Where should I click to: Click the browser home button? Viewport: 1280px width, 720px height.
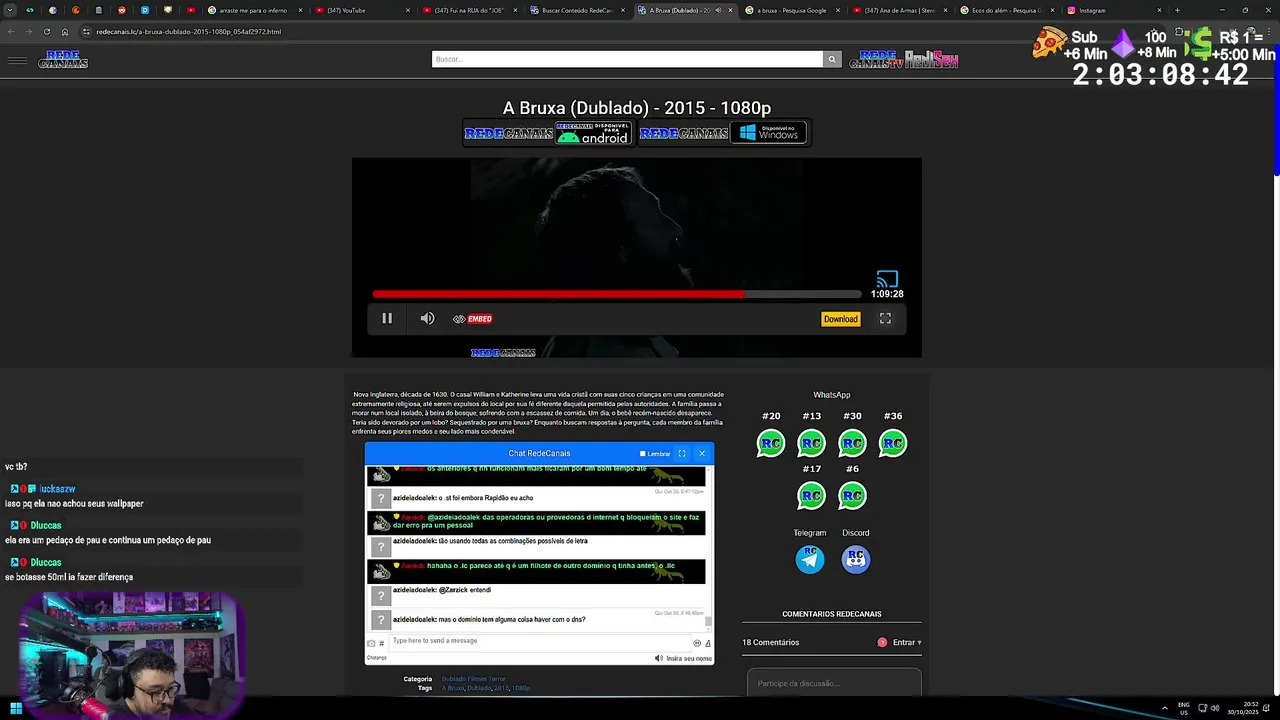(x=65, y=31)
